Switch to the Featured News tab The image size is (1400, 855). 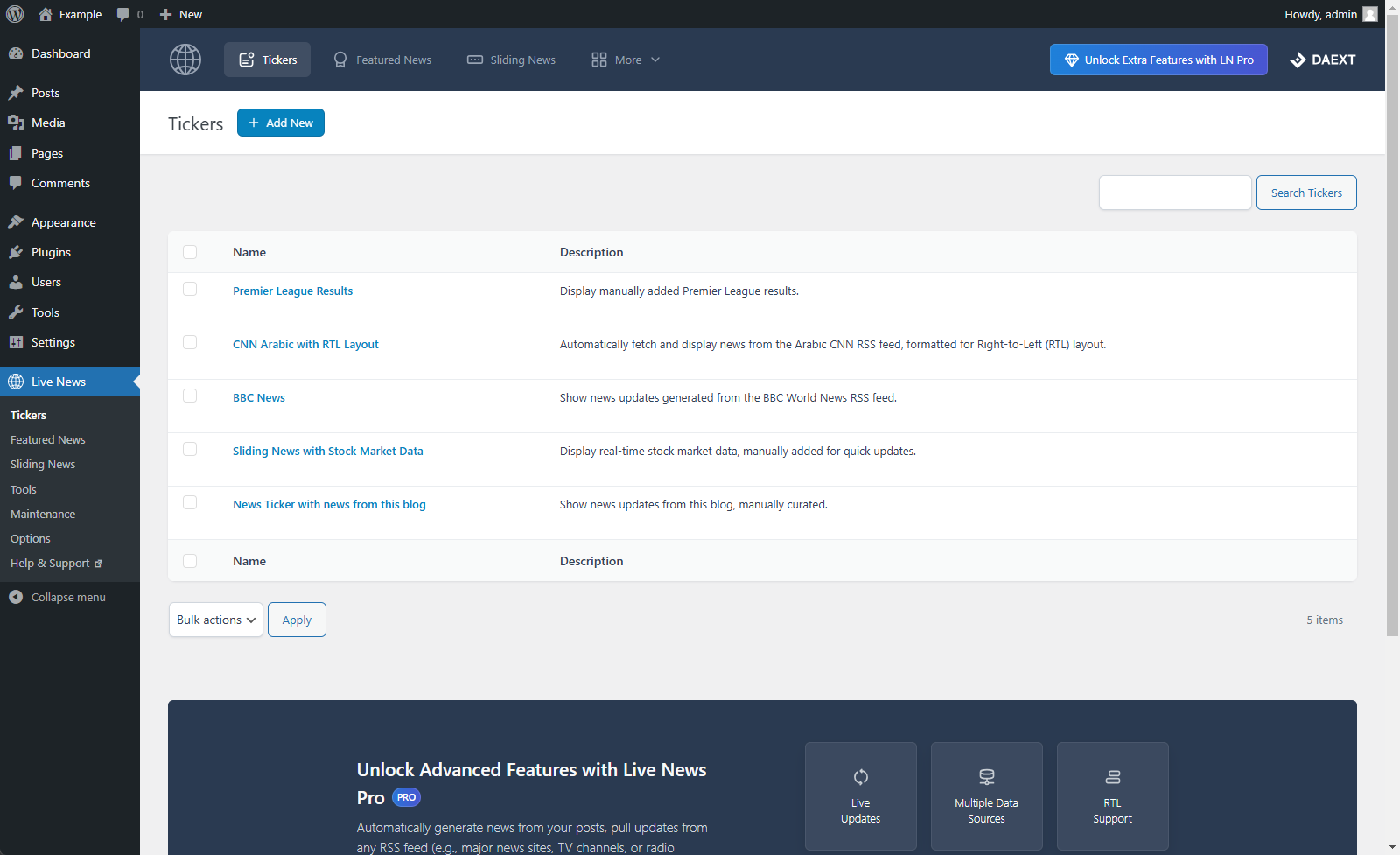[382, 60]
